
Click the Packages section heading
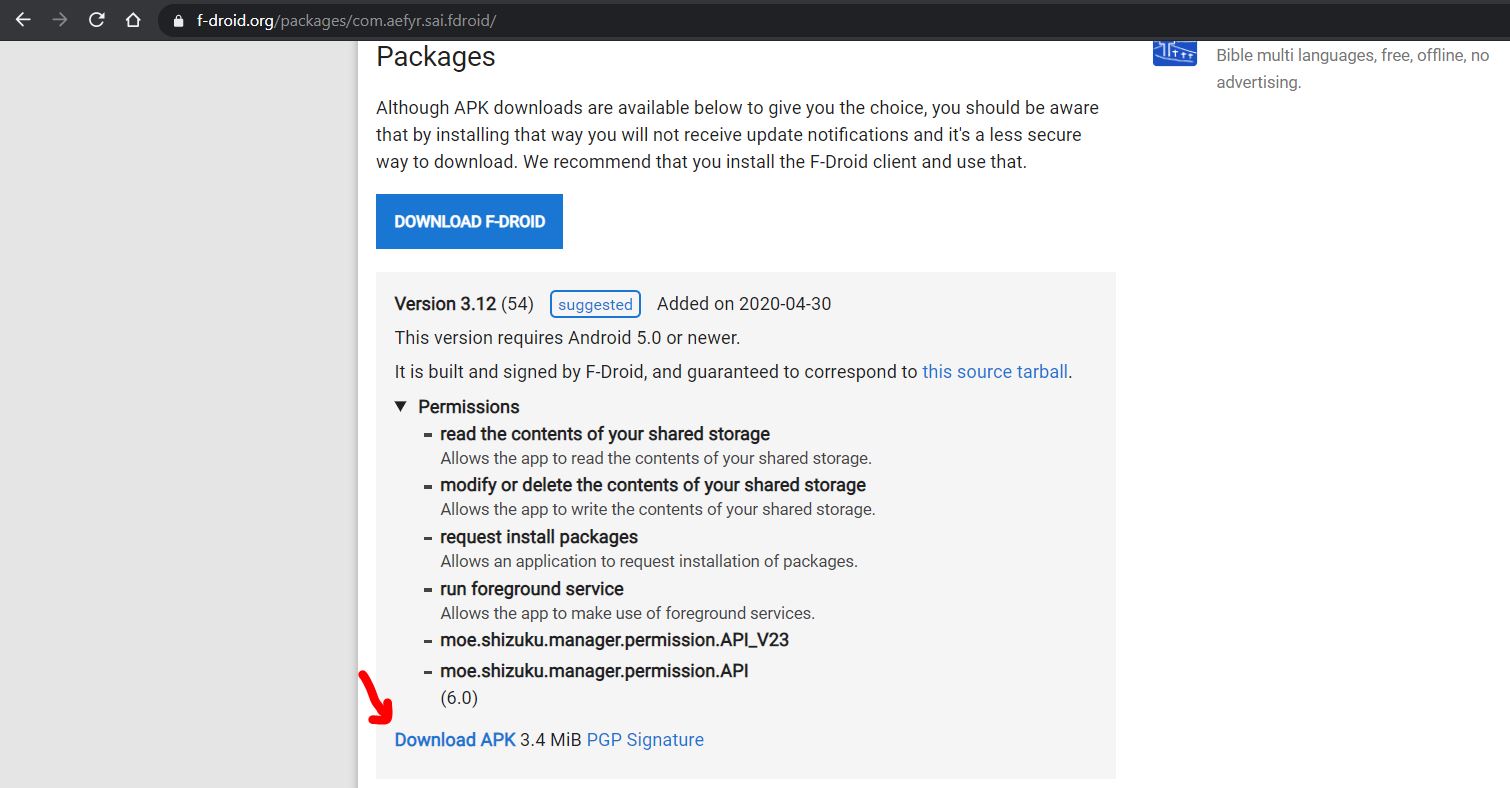point(436,57)
